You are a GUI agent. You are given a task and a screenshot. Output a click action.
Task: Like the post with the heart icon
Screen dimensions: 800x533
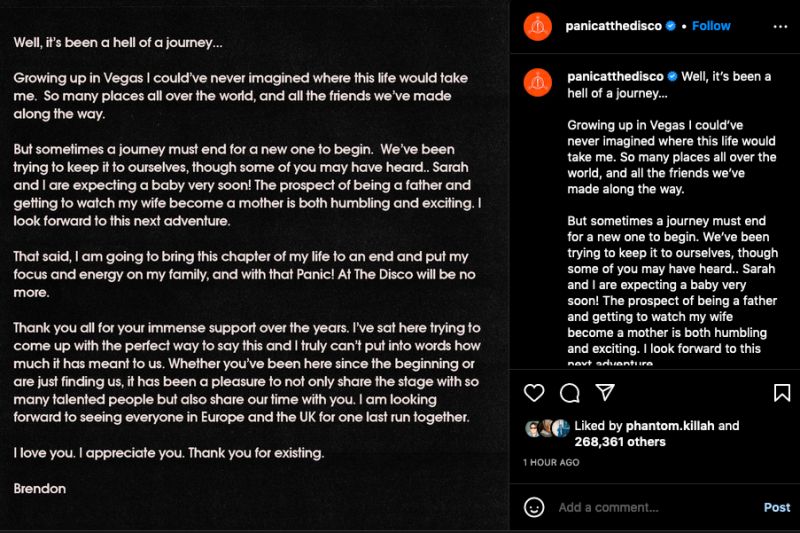click(x=535, y=393)
